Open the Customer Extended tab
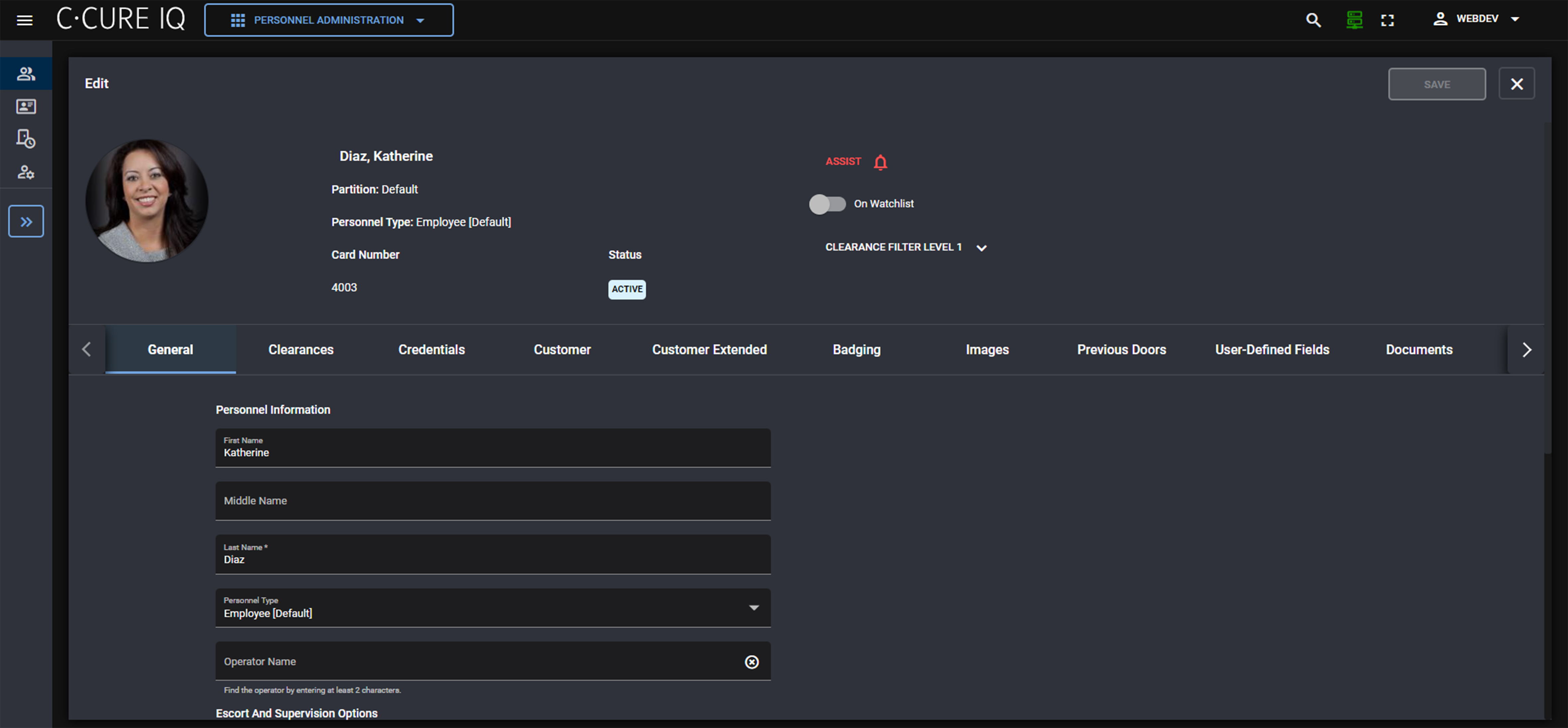 click(709, 349)
